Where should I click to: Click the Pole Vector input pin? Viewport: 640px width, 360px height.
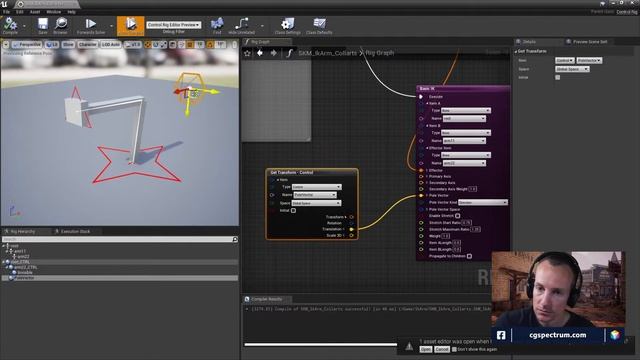click(x=421, y=196)
